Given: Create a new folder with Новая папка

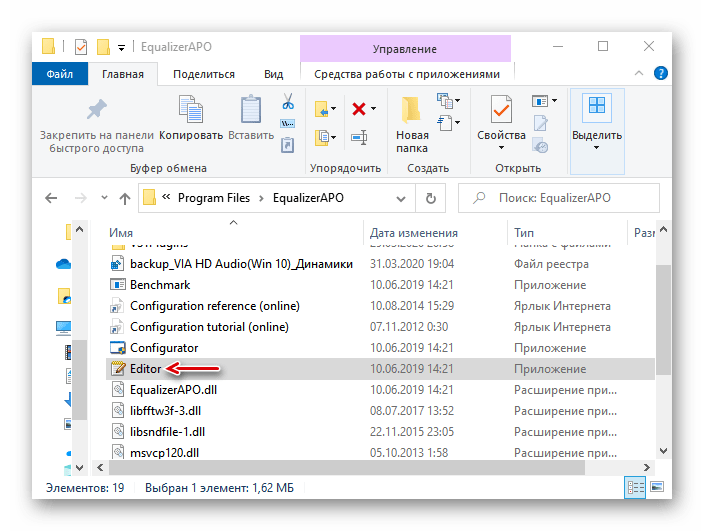Looking at the screenshot, I should click(412, 124).
